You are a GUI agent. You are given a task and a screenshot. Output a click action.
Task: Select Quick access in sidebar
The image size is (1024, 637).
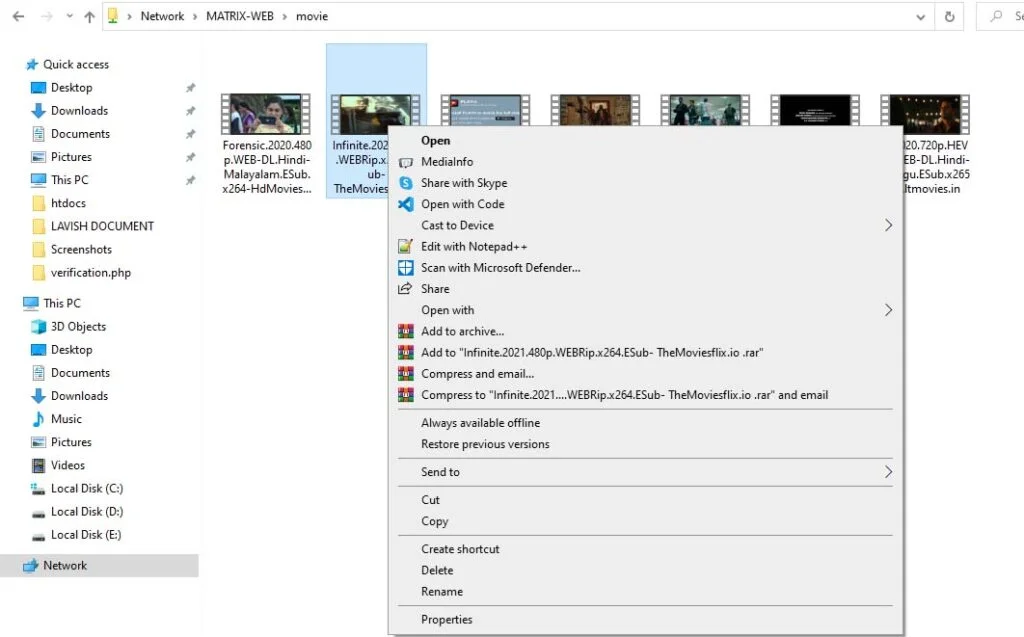[76, 64]
